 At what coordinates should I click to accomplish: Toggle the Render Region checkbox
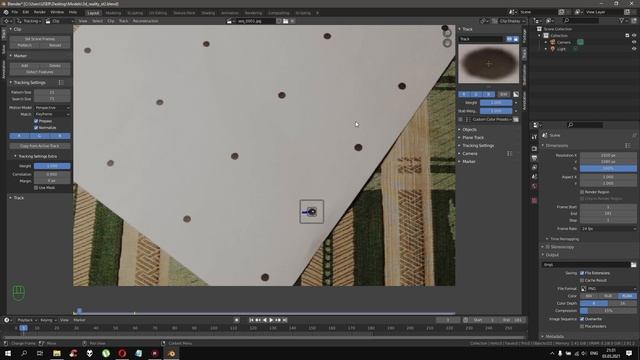click(x=582, y=192)
